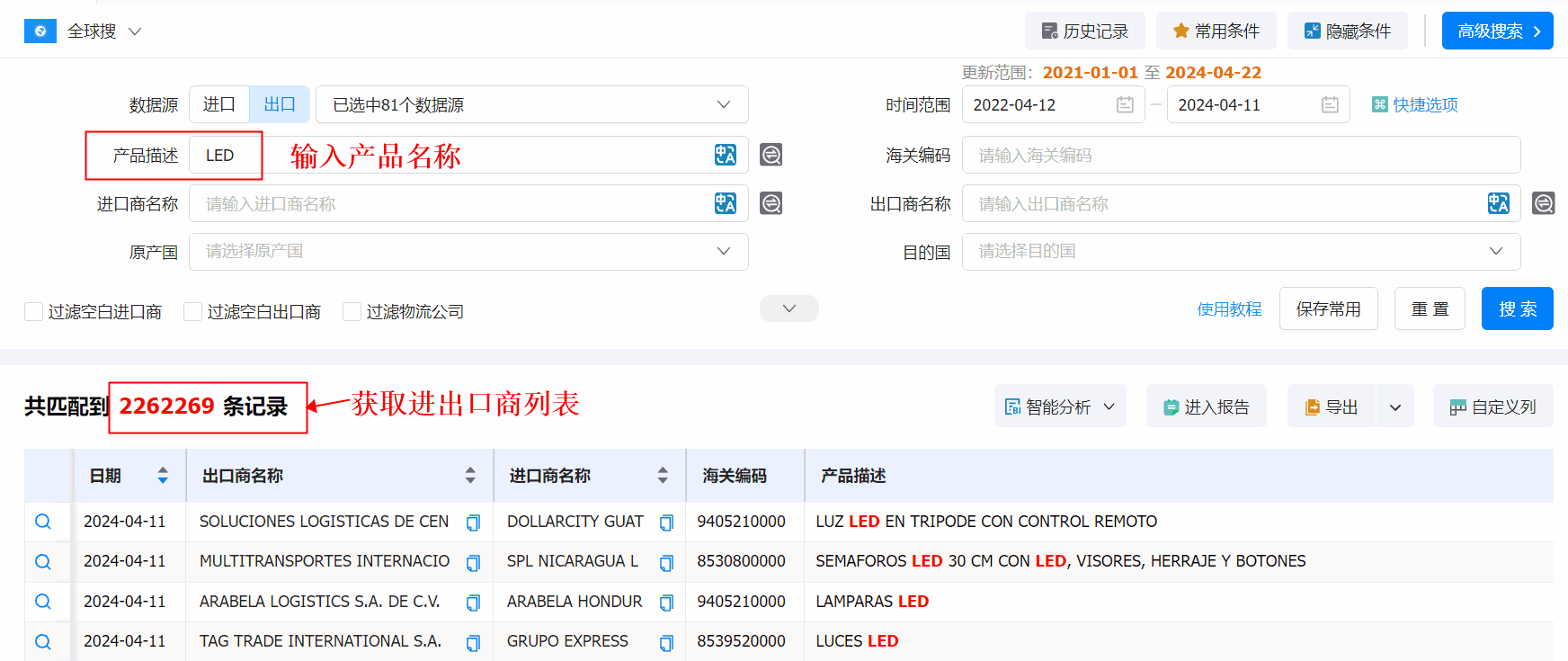
Task: Copy exporter name MULTITRANSPORTES INTERNACIO
Action: coord(473,563)
